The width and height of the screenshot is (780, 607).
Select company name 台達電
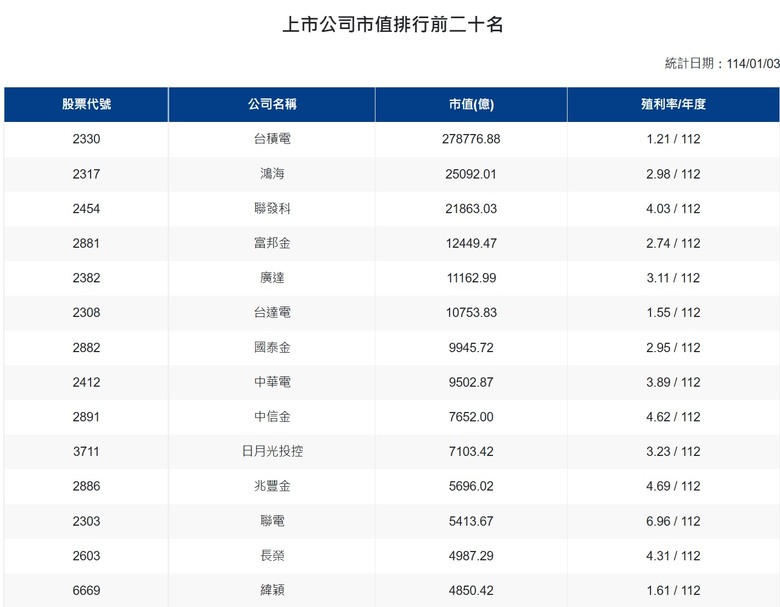click(272, 312)
